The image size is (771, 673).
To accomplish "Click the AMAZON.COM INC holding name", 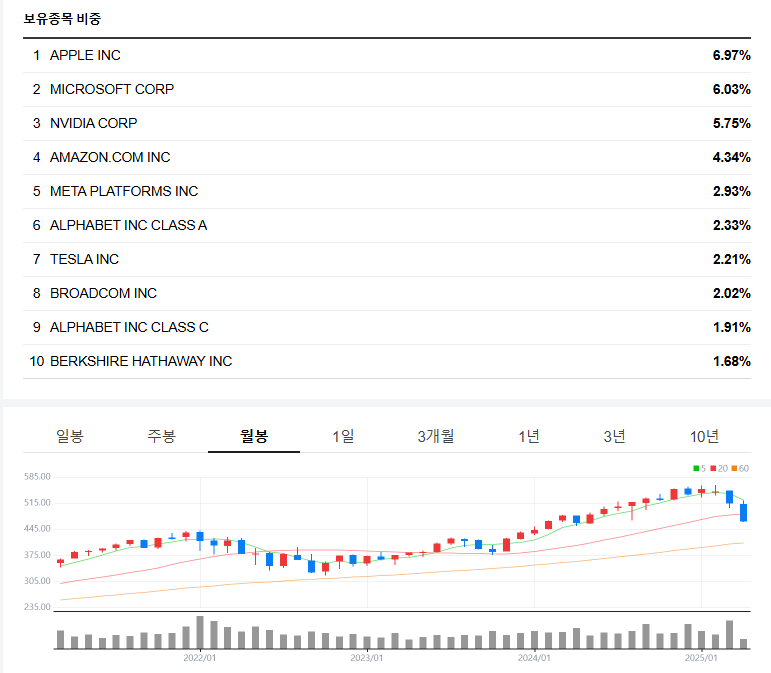I will [x=110, y=157].
